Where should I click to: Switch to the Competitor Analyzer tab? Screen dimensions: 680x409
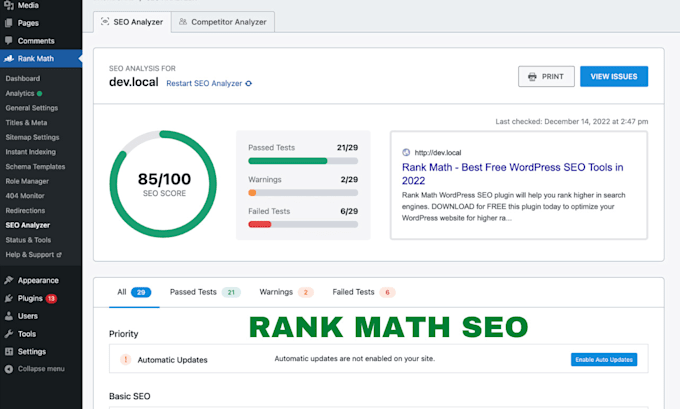click(x=223, y=22)
